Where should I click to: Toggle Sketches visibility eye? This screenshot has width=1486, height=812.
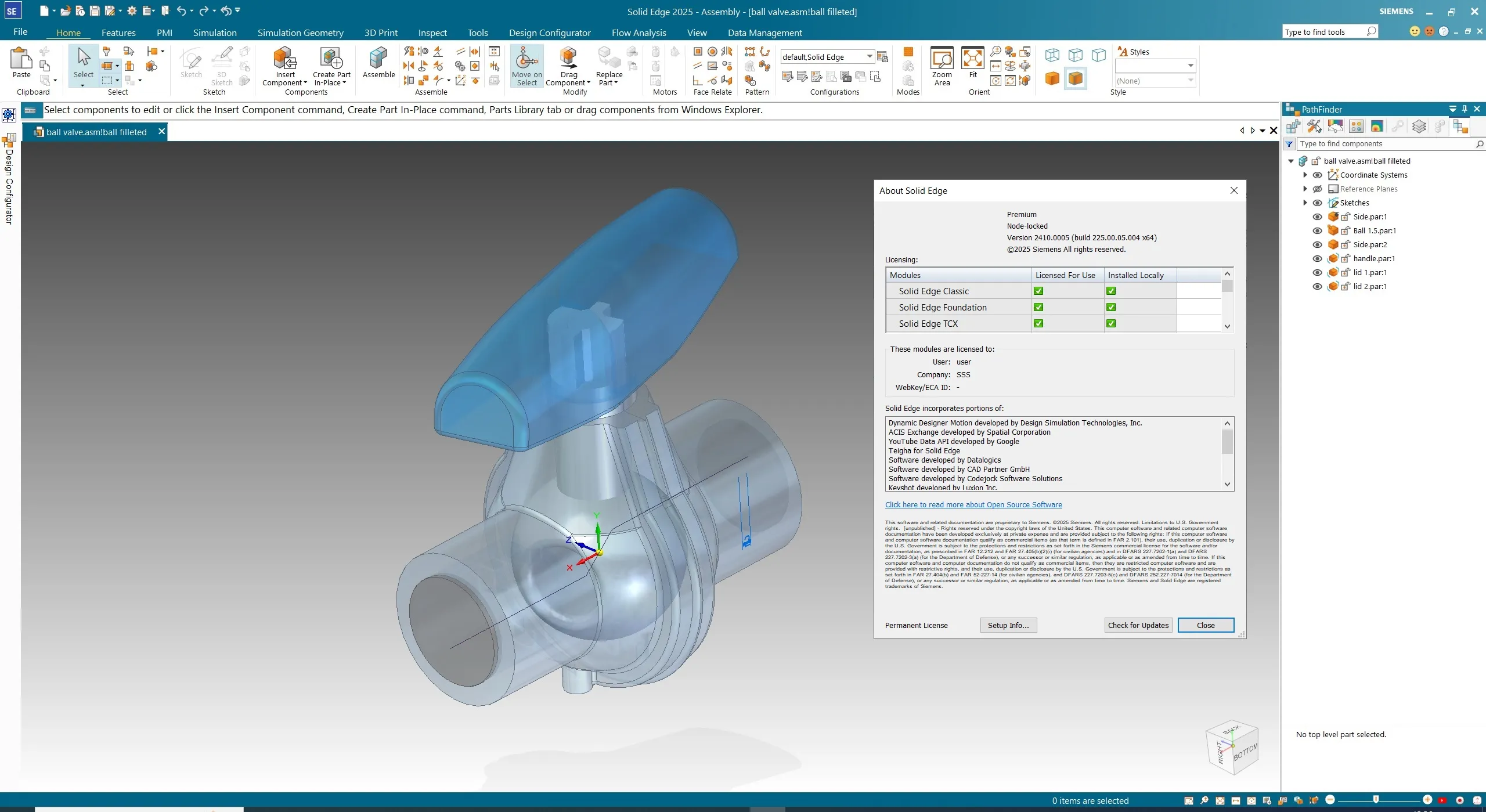click(1318, 203)
